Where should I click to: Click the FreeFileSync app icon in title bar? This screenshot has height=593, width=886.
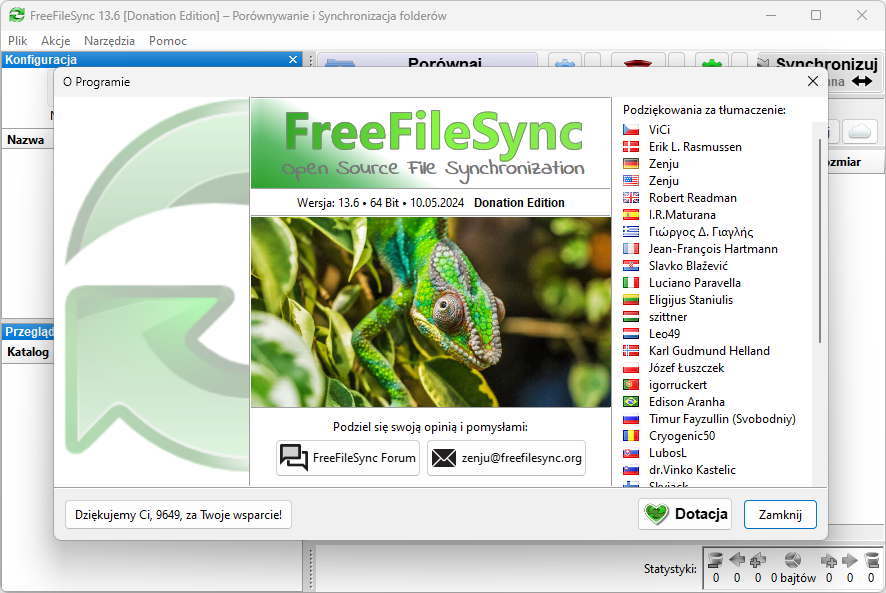[x=16, y=15]
